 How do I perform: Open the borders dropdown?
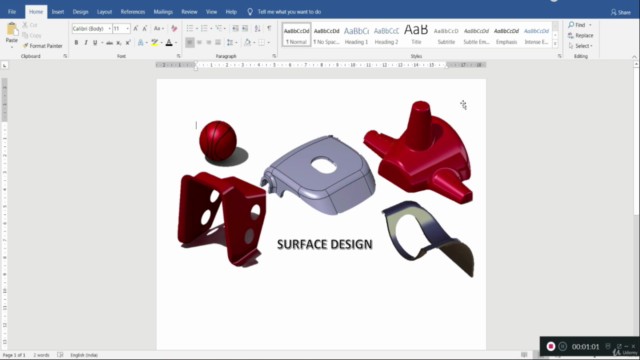click(x=268, y=42)
